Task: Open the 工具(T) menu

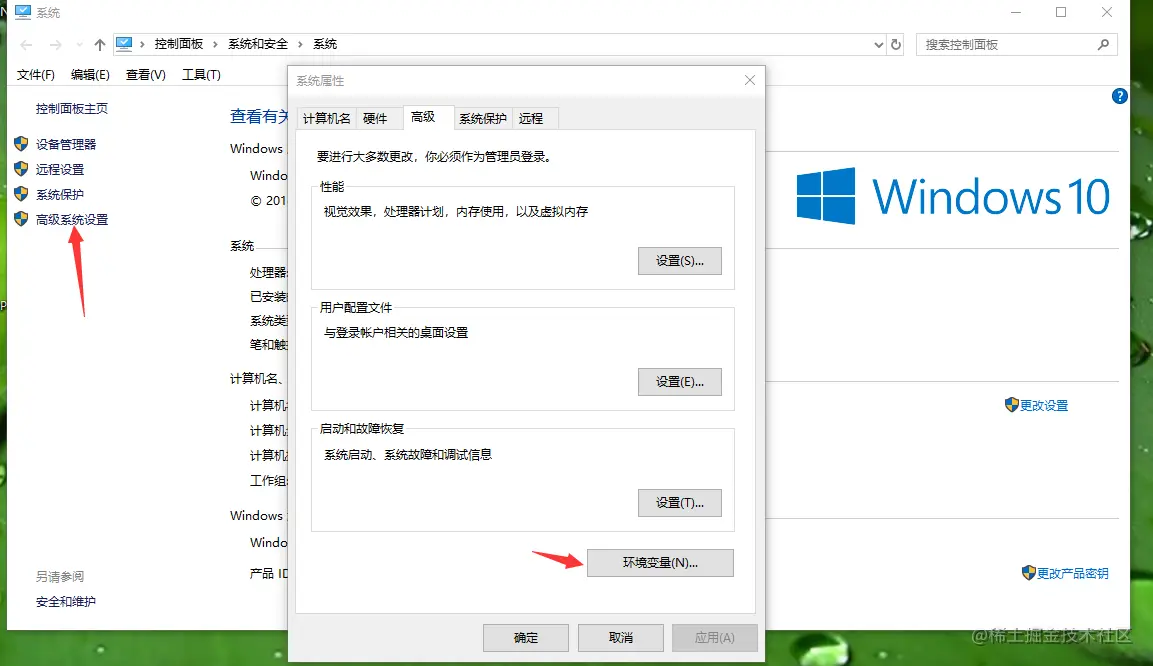Action: (x=201, y=74)
